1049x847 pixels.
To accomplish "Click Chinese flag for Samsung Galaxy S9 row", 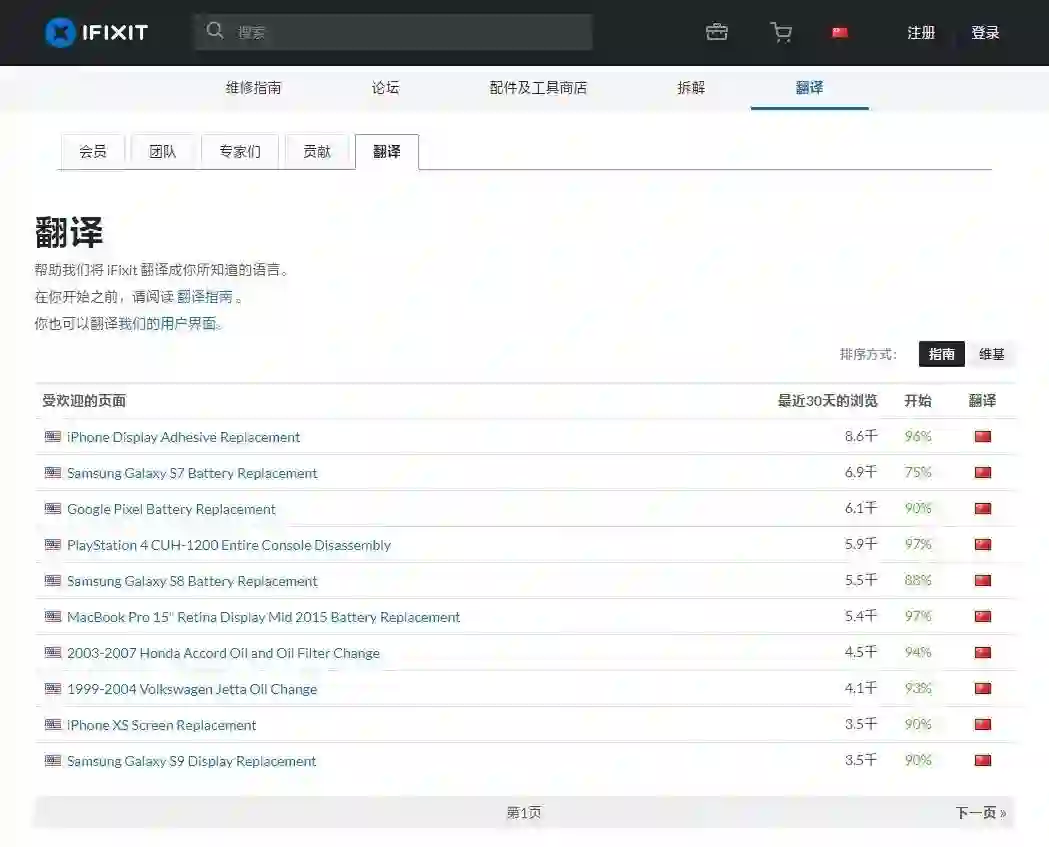I will tap(982, 761).
